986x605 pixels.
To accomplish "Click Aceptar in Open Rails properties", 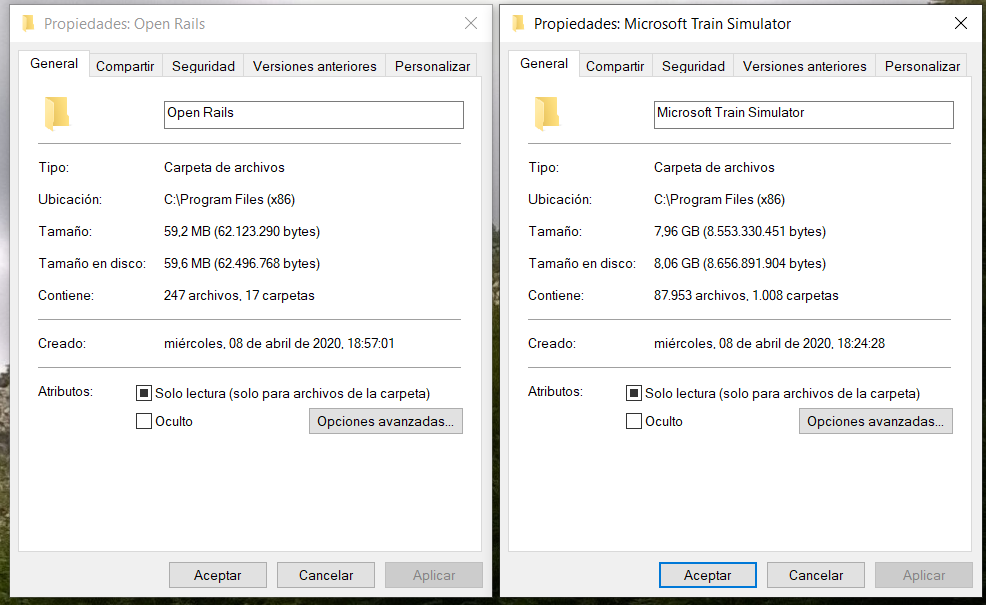I will tap(218, 575).
